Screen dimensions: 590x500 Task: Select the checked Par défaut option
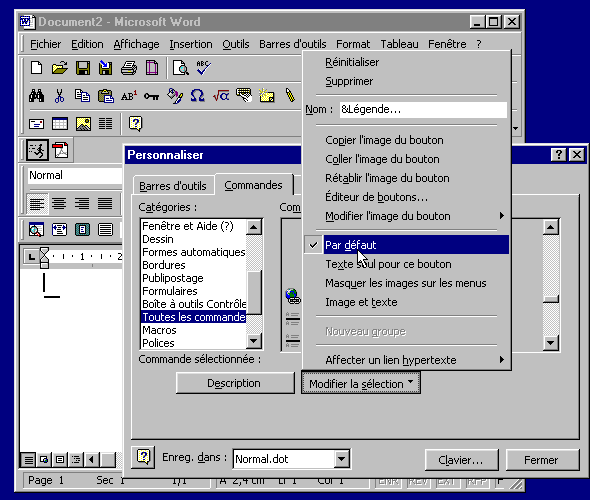point(407,245)
